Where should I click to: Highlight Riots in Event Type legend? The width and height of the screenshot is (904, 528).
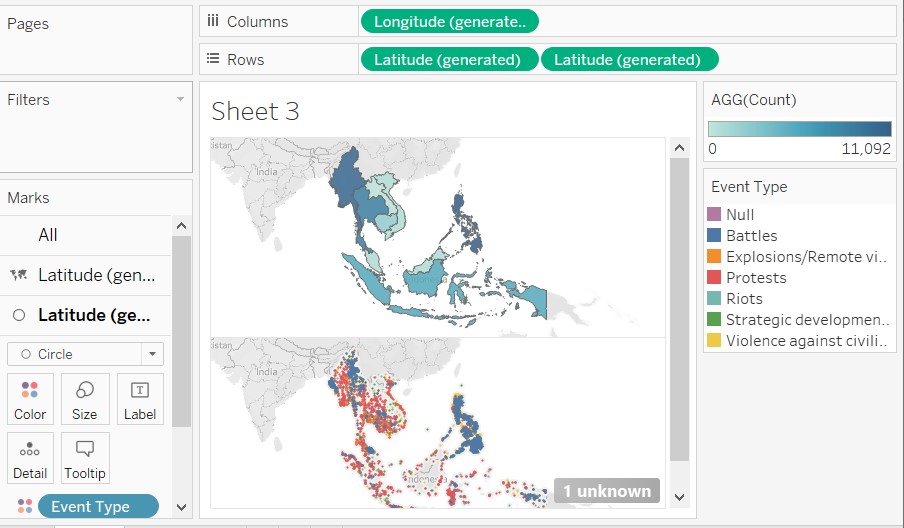point(744,299)
